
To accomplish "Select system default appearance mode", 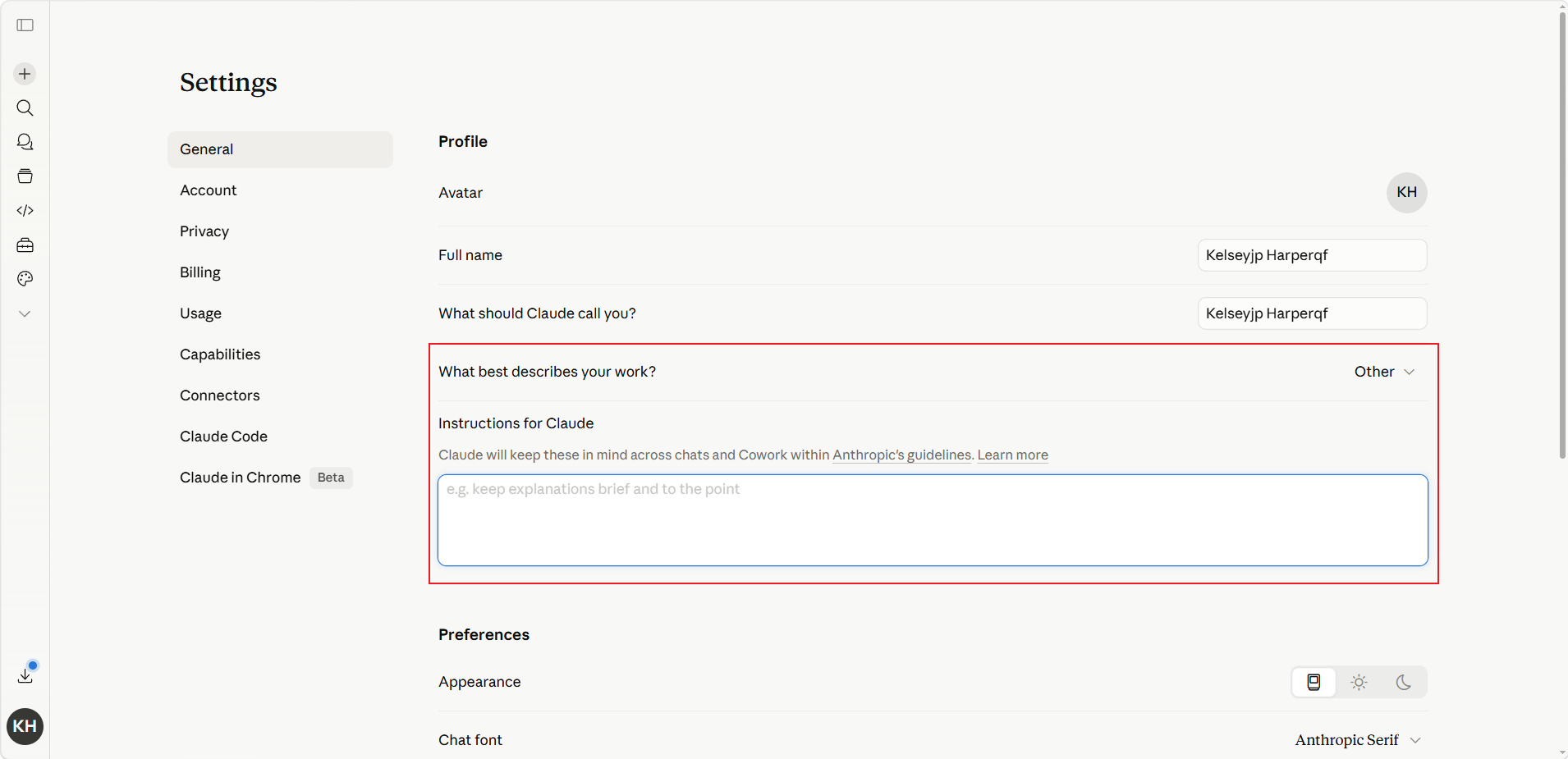I will (1314, 682).
